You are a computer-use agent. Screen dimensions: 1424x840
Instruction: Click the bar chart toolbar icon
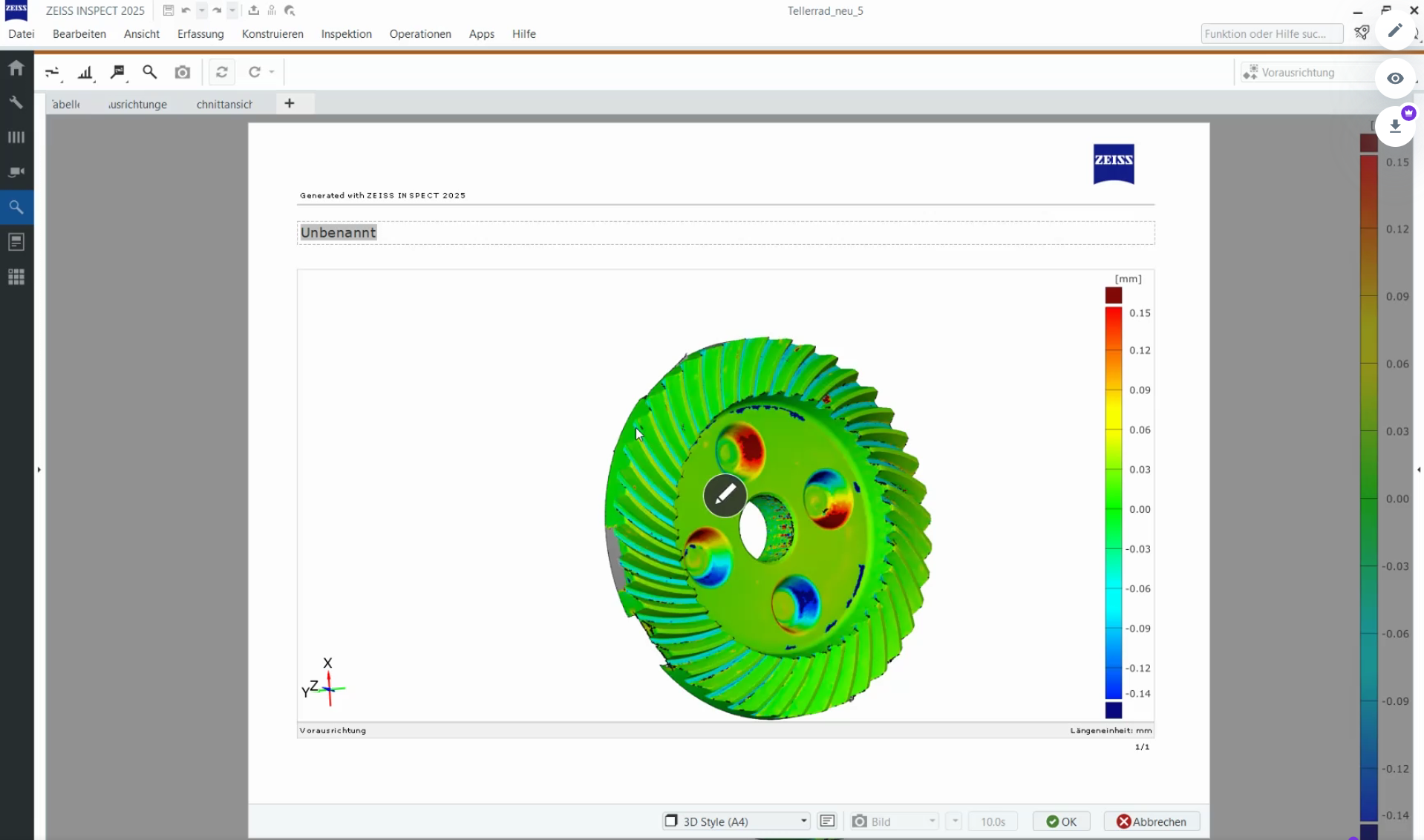(x=86, y=72)
